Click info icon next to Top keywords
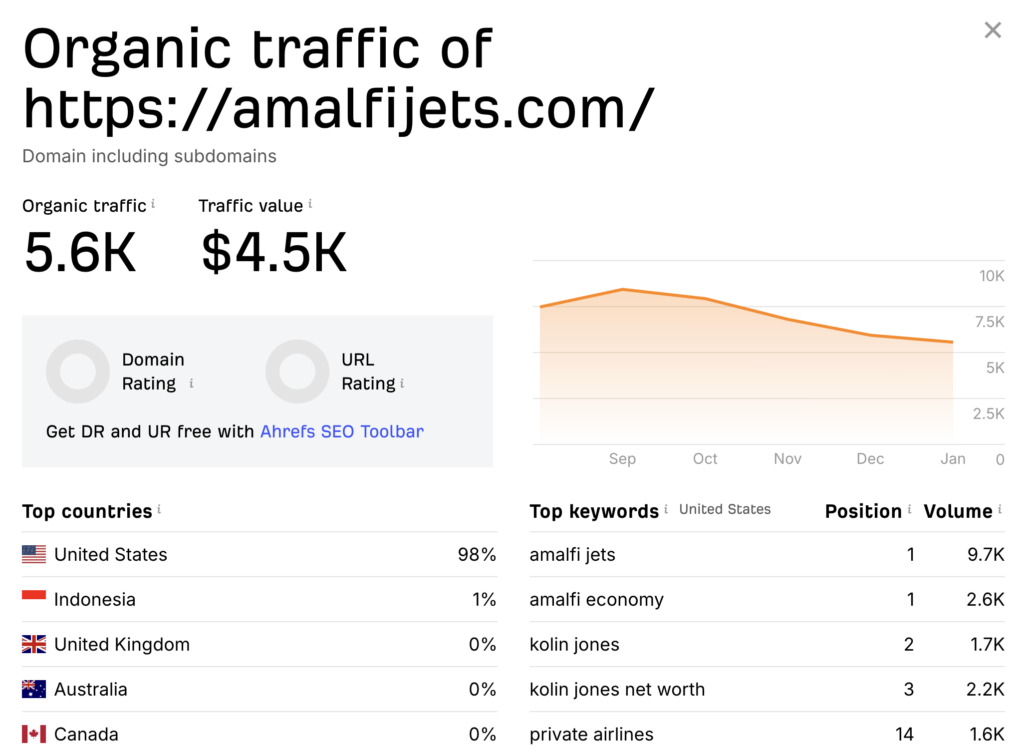Screen dimensions: 1024x754 pyautogui.click(x=666, y=509)
